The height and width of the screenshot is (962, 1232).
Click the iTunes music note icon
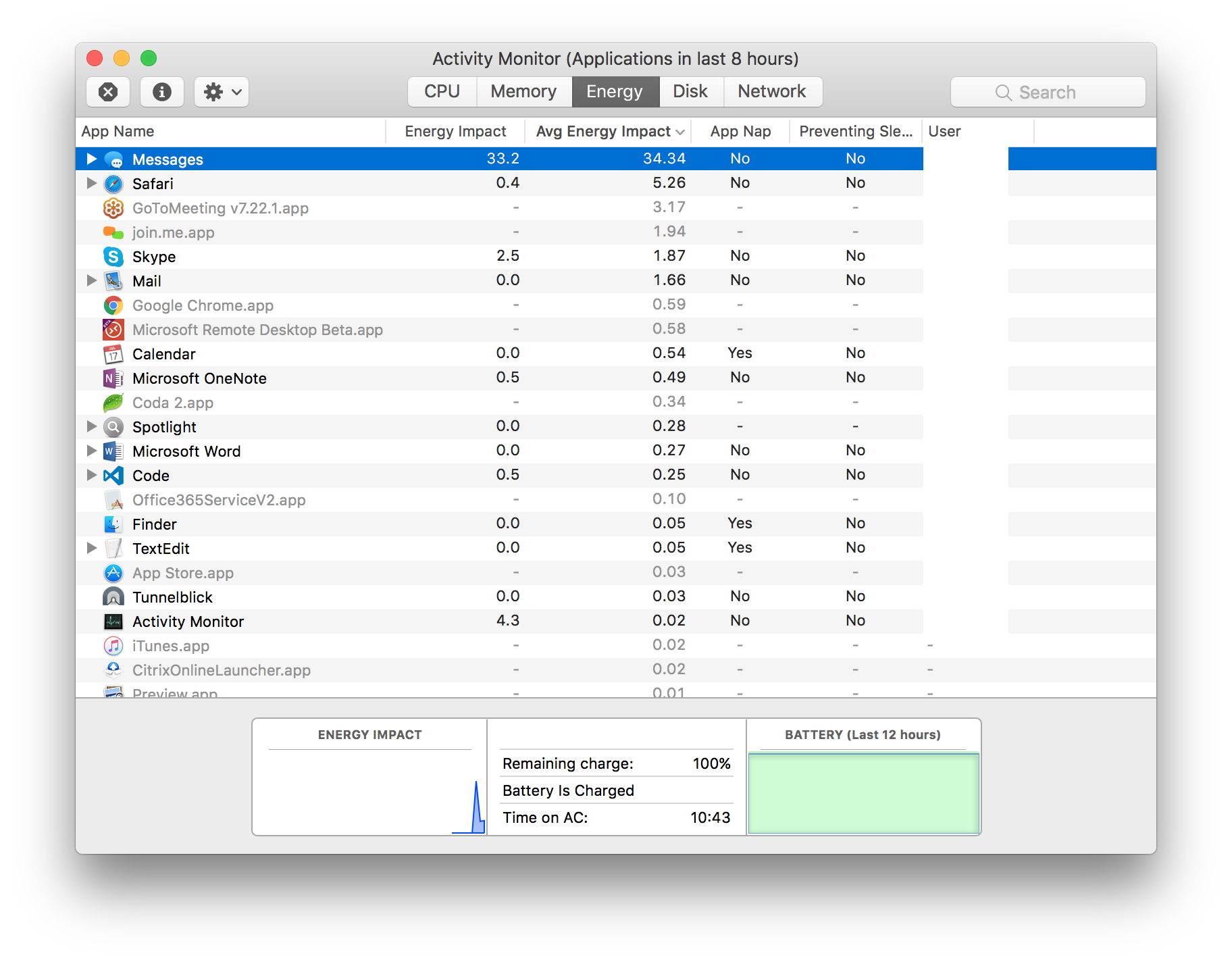(113, 646)
